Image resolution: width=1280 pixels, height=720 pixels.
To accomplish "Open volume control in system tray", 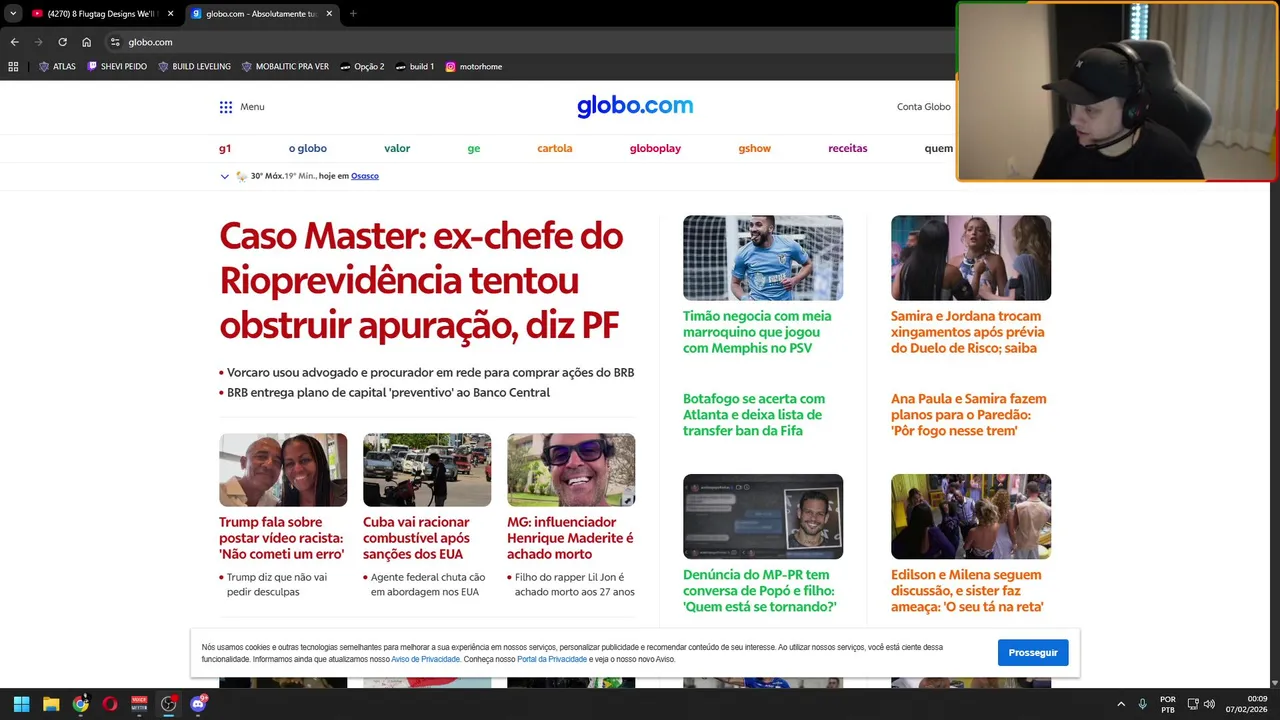I will 1209,704.
